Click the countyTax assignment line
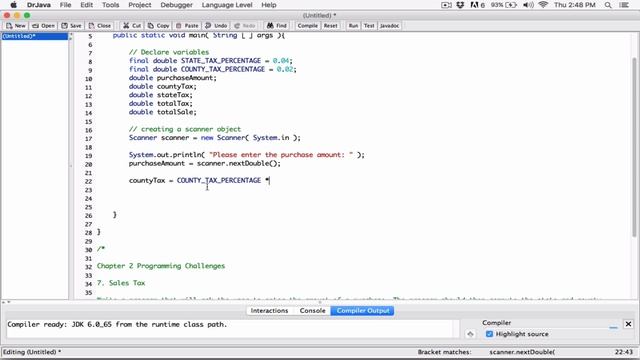The height and width of the screenshot is (360, 640). [x=199, y=180]
